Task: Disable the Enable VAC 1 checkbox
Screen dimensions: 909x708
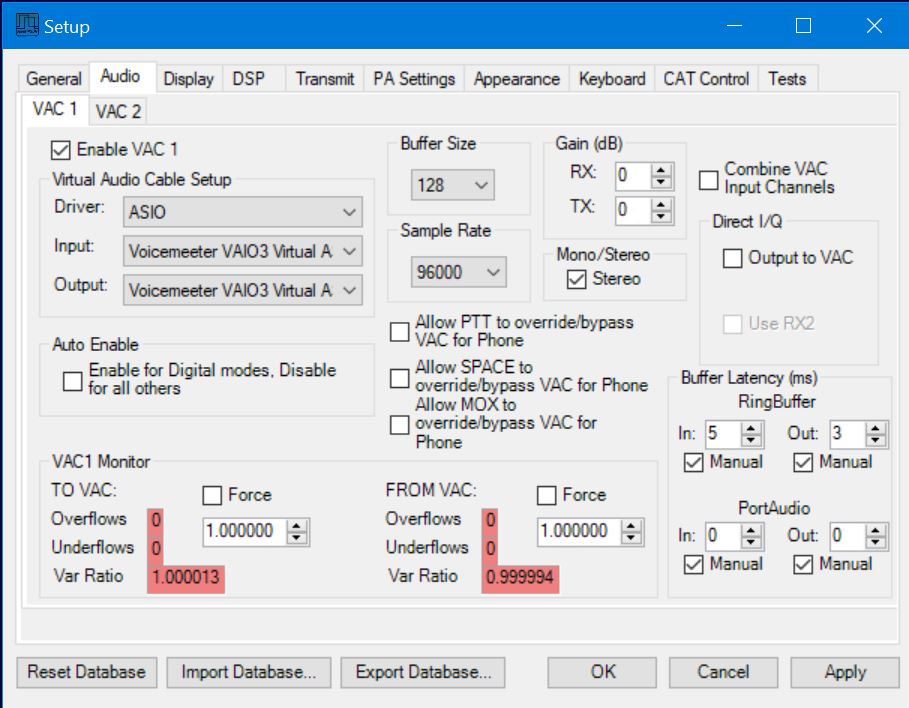Action: 61,150
